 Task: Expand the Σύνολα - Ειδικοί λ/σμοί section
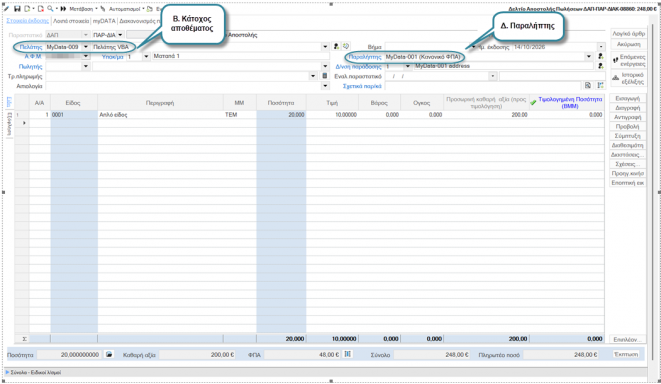[7, 372]
